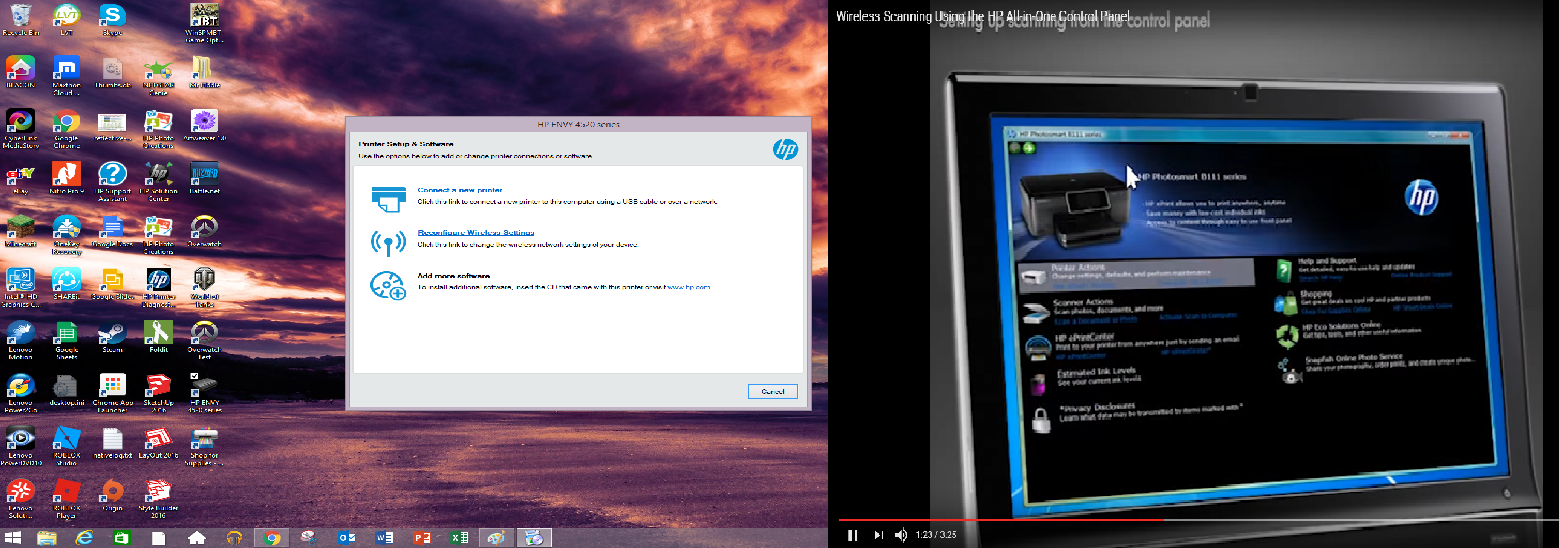Open the Steam desktop shortcut

[x=112, y=334]
